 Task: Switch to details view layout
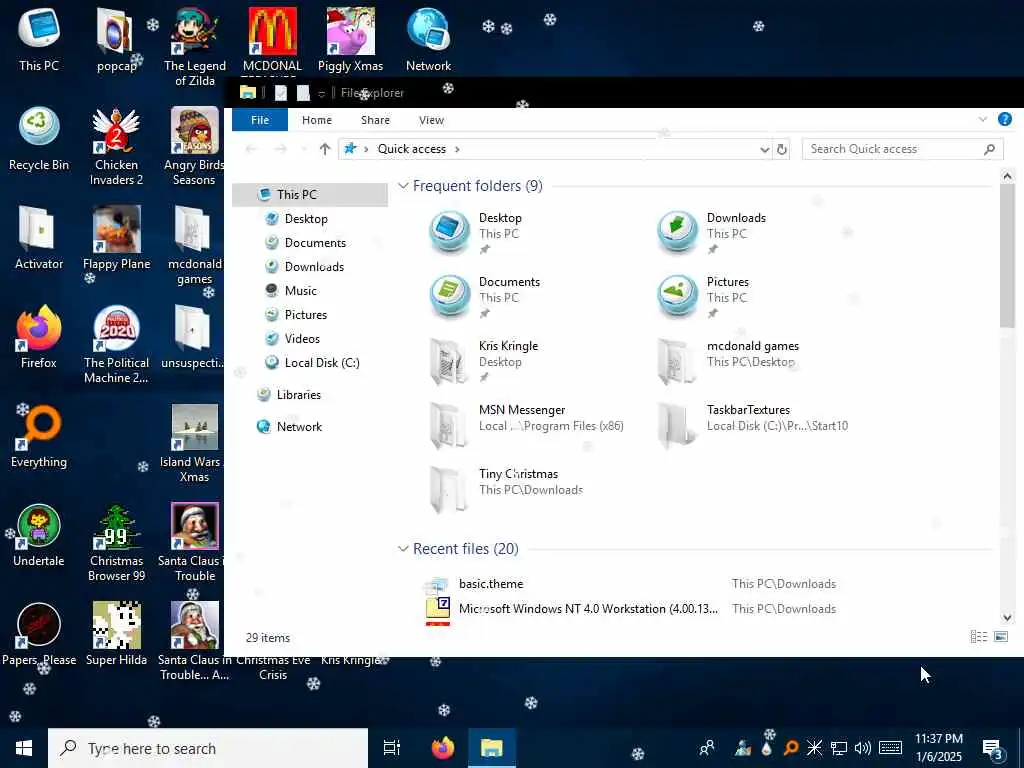(978, 637)
